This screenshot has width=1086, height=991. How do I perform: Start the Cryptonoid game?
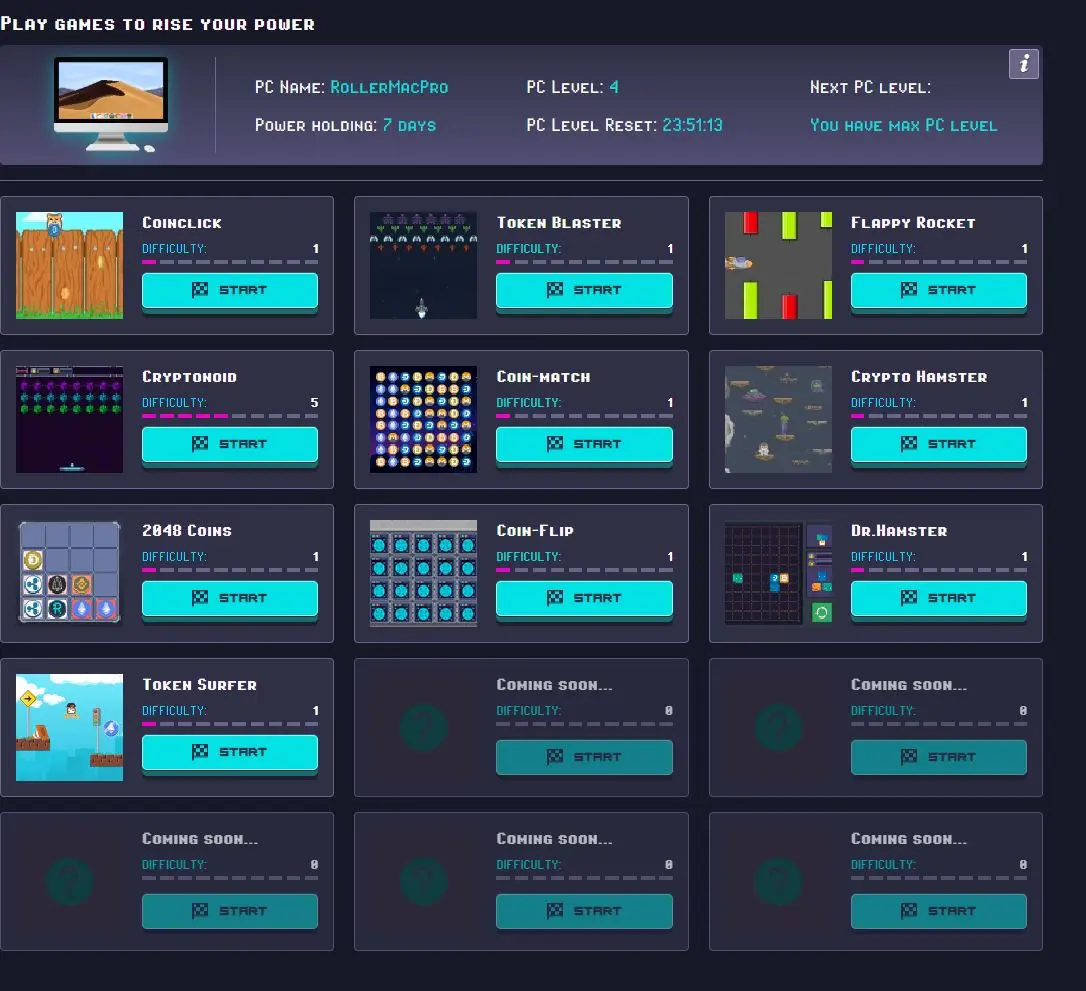click(x=230, y=444)
